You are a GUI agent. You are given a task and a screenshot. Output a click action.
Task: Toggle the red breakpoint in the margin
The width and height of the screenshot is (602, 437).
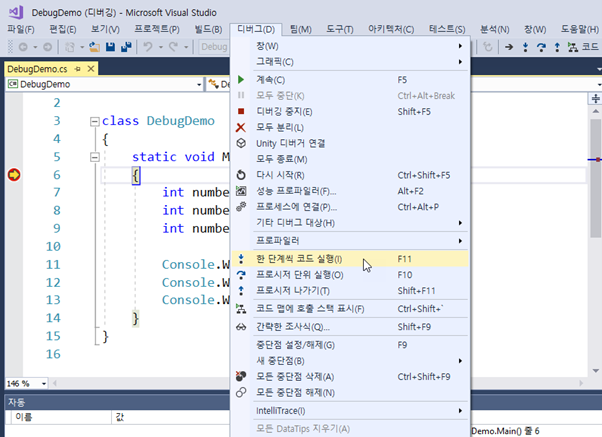coord(15,175)
